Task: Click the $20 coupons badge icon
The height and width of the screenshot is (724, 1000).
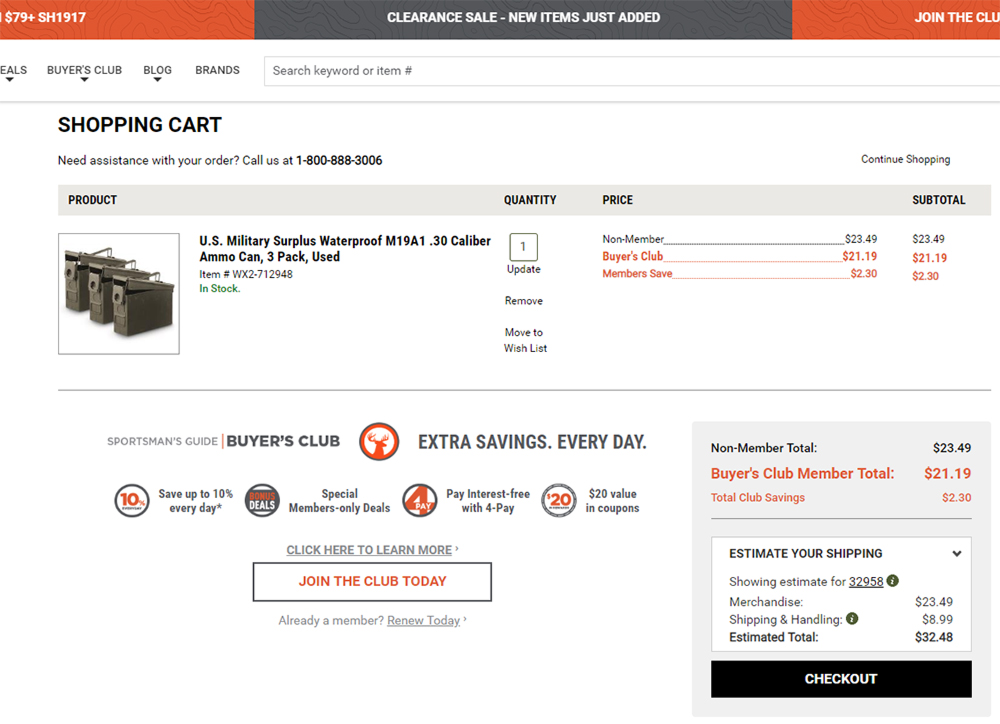Action: point(559,501)
